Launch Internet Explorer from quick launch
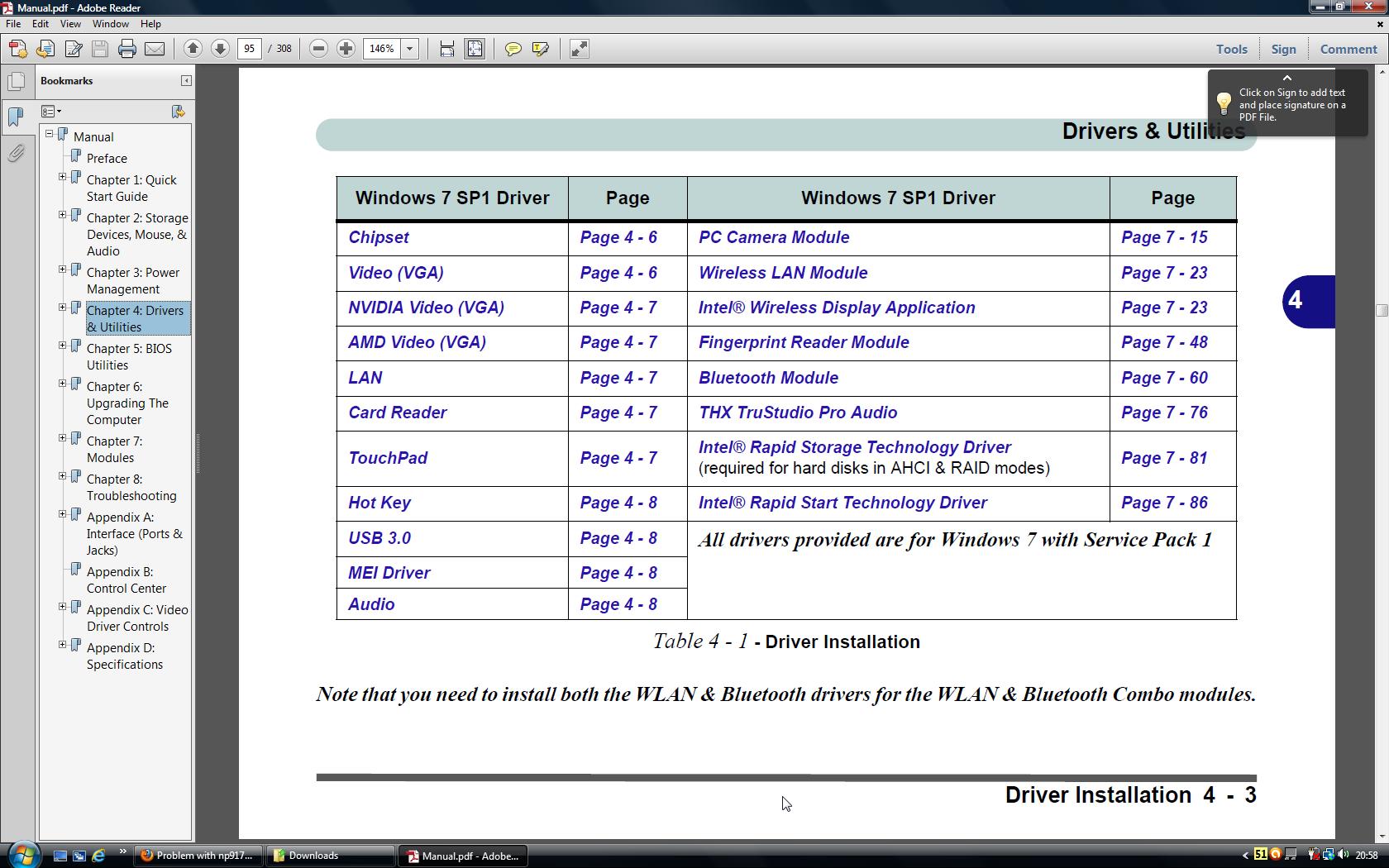Viewport: 1389px width, 868px height. tap(98, 856)
